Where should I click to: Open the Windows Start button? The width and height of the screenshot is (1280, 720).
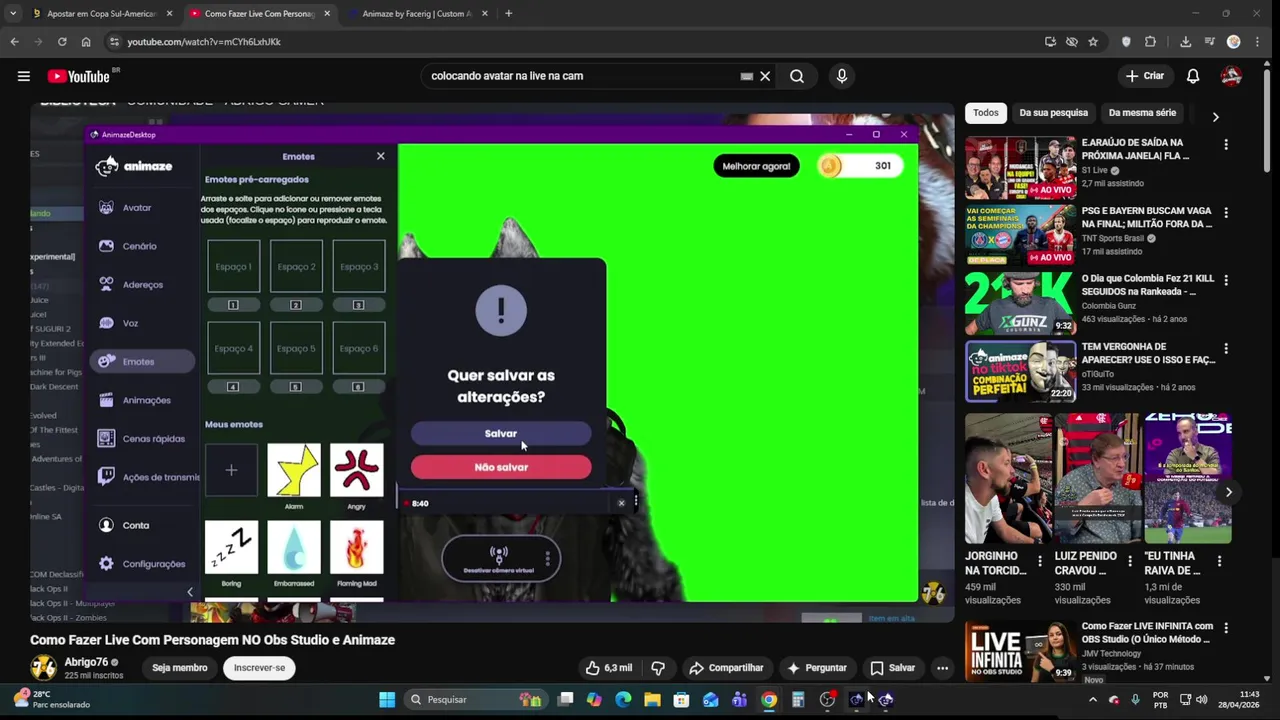coord(387,700)
